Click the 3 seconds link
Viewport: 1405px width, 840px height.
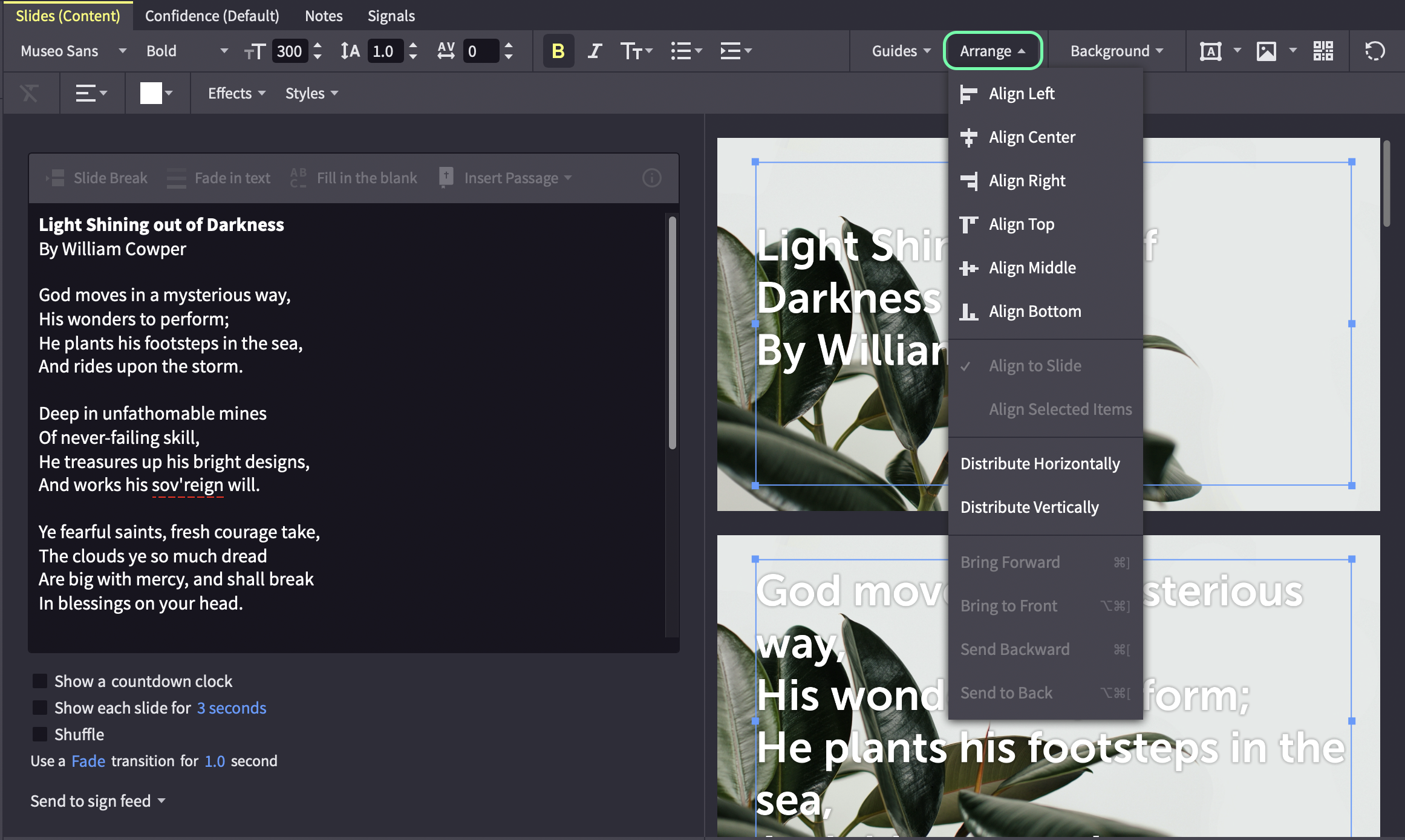click(x=232, y=708)
